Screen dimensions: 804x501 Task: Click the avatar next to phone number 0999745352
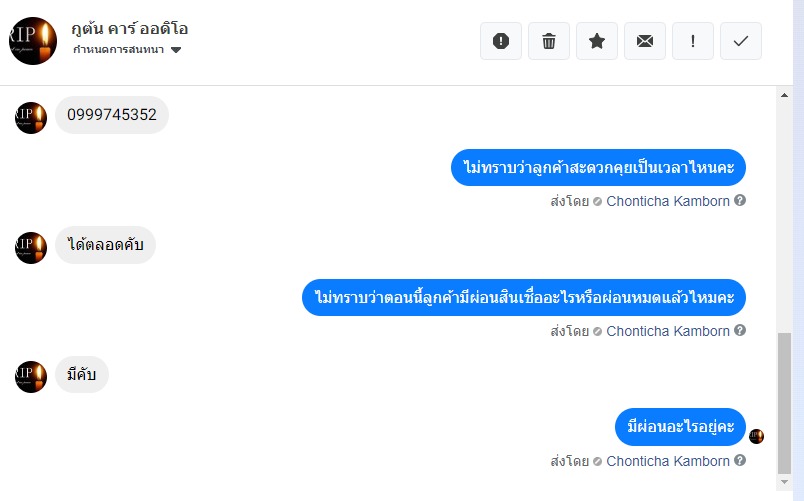click(x=31, y=118)
